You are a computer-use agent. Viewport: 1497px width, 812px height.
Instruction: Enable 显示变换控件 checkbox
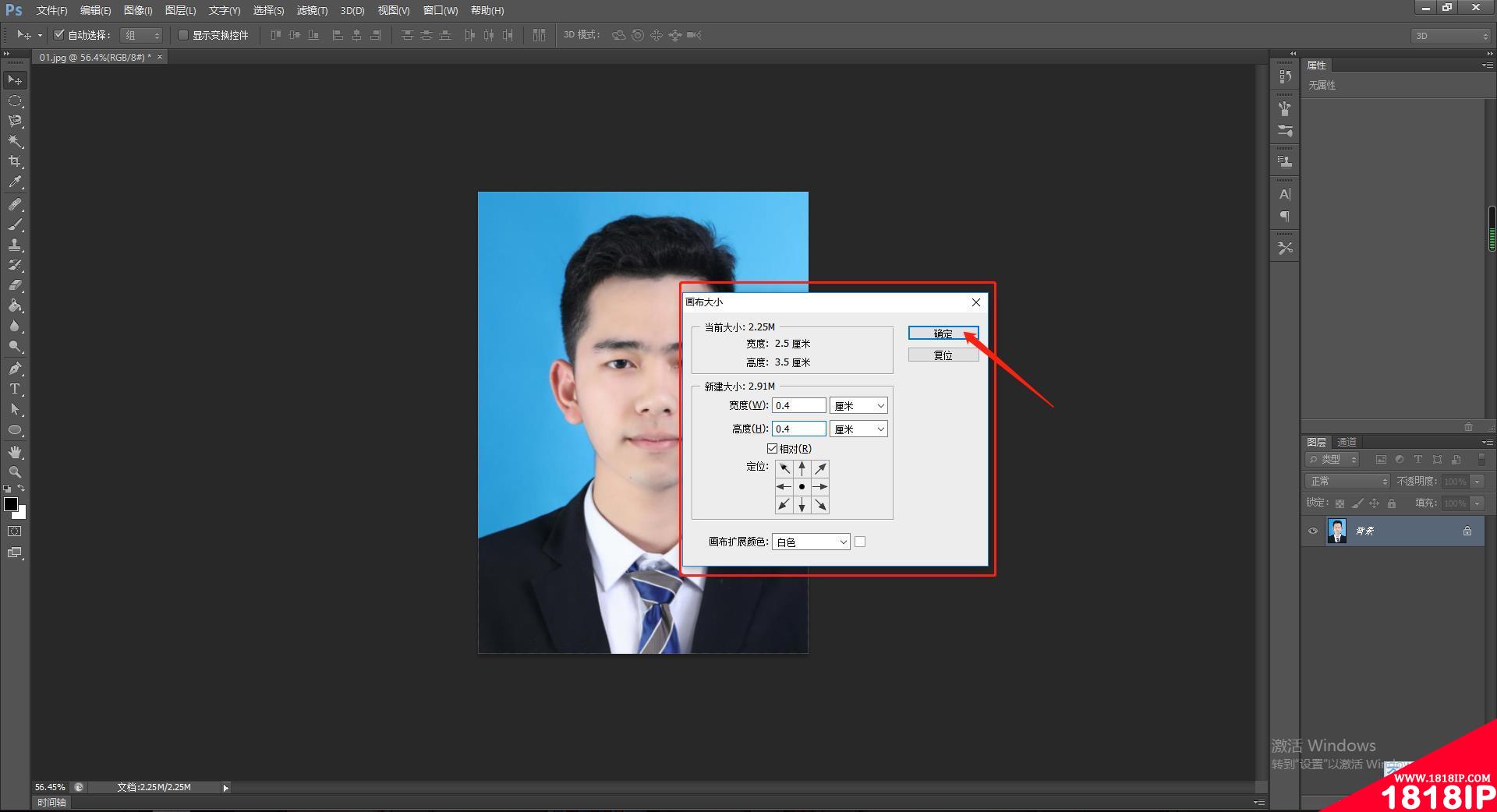coord(183,35)
